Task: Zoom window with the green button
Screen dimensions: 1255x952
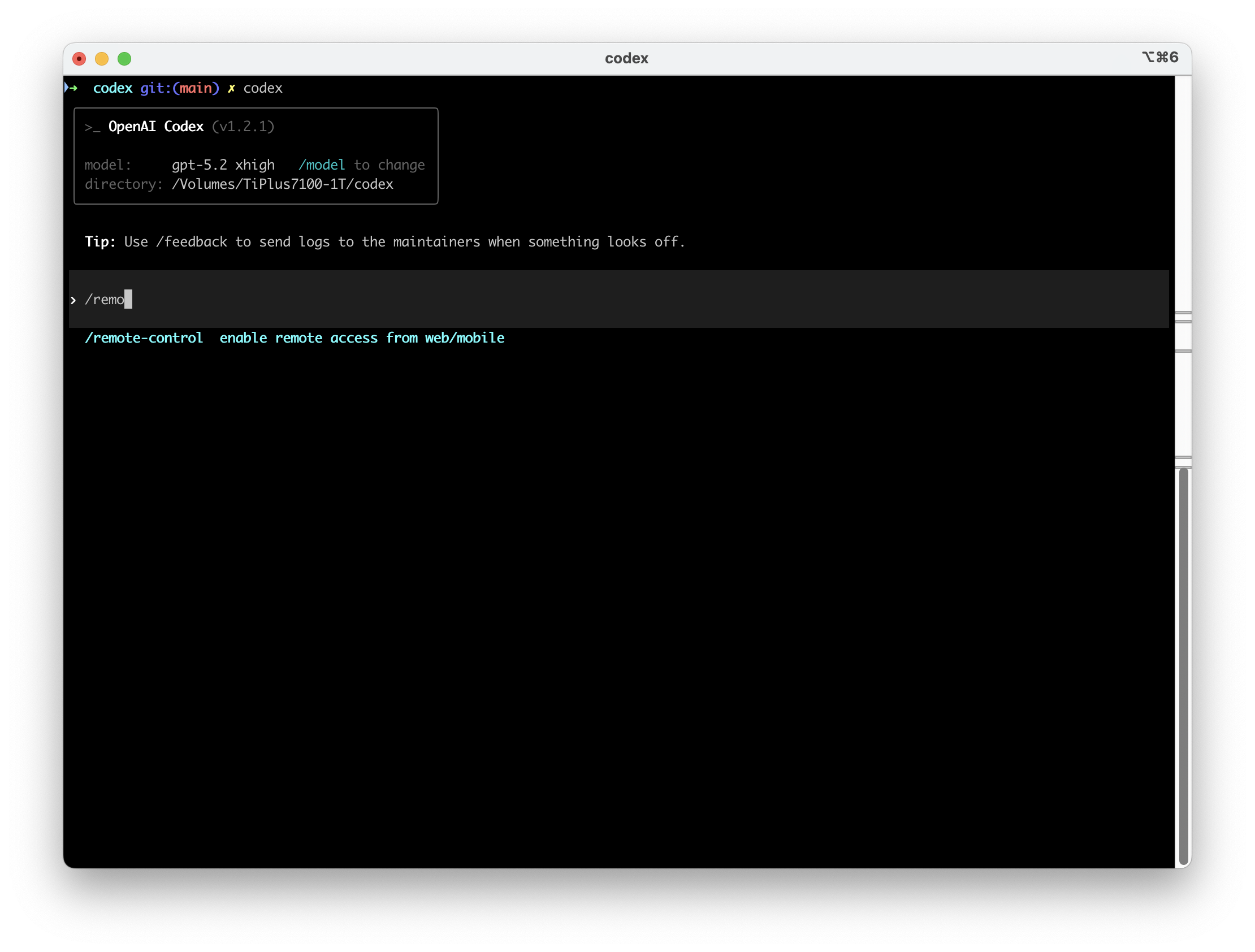Action: click(124, 59)
